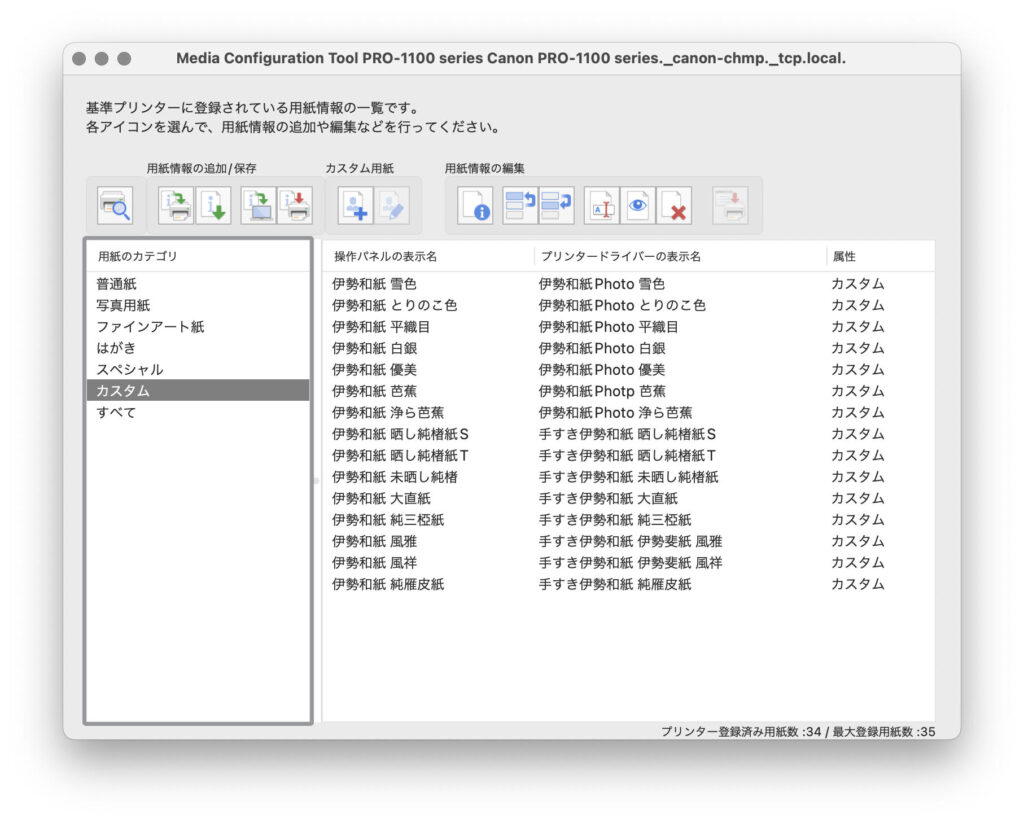
Task: Click driver name 伊勢和紙Photp 芭蕉
Action: point(602,391)
